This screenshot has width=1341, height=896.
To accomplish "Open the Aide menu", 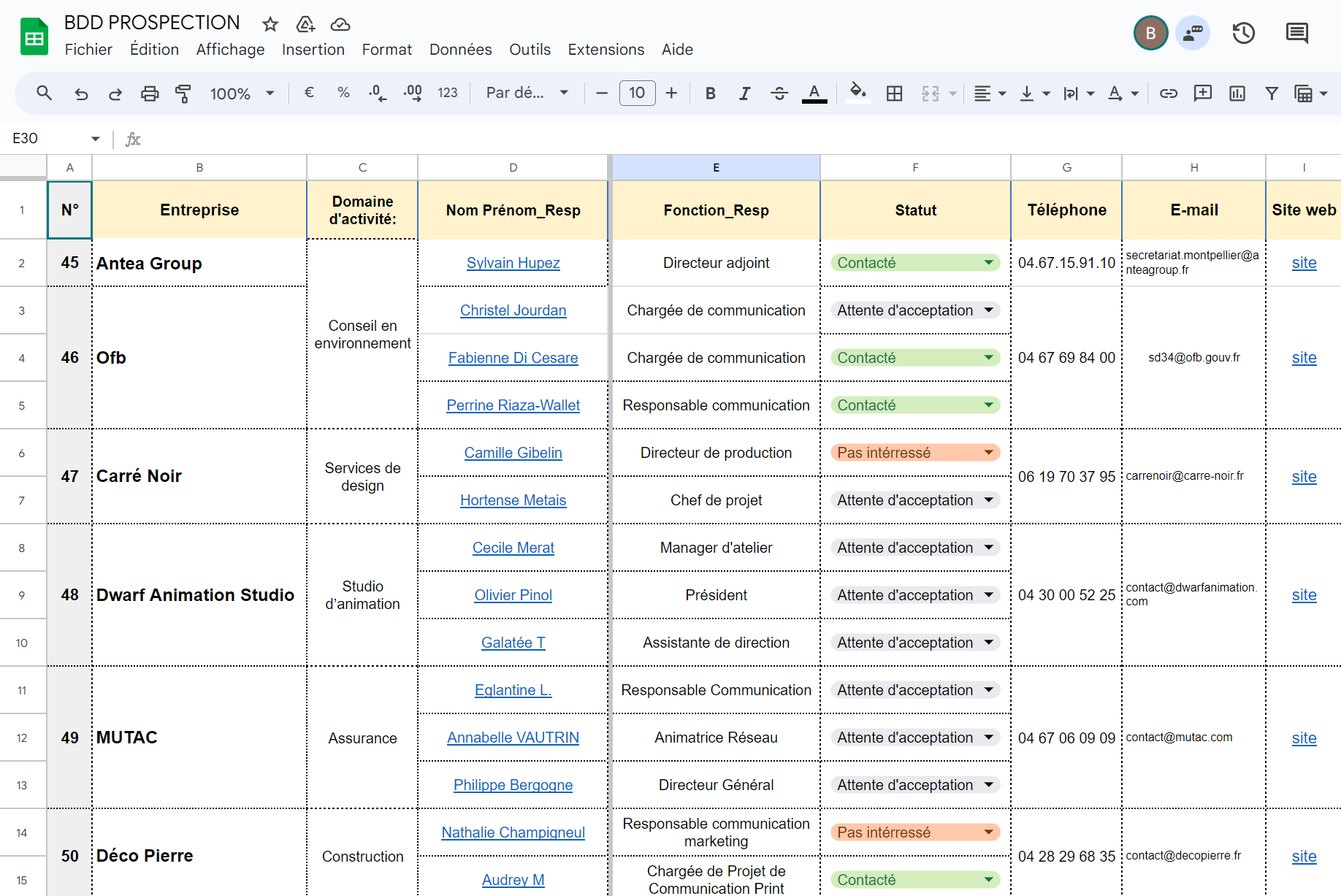I will (677, 50).
